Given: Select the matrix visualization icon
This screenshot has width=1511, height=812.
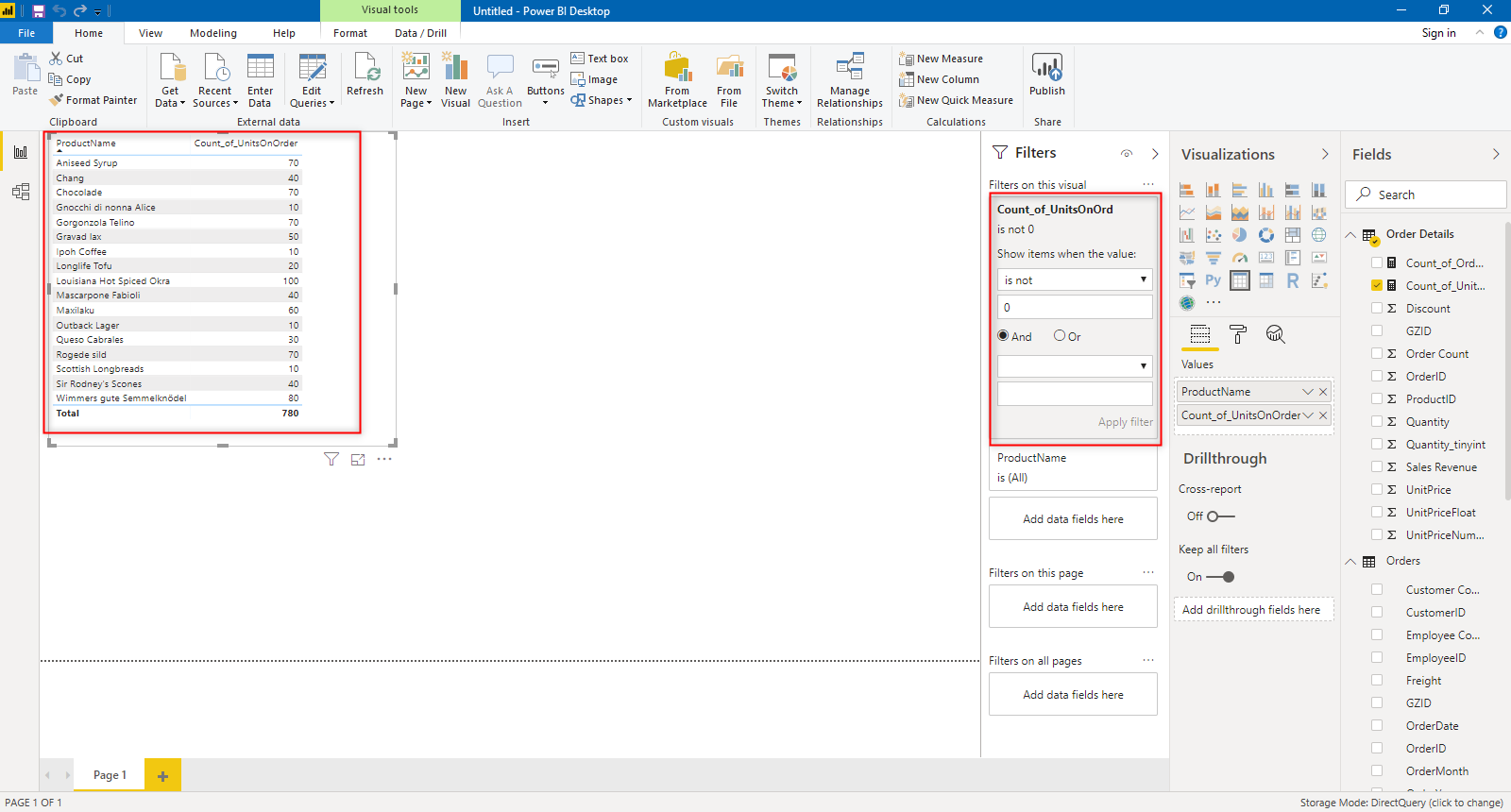Looking at the screenshot, I should coord(1266,280).
